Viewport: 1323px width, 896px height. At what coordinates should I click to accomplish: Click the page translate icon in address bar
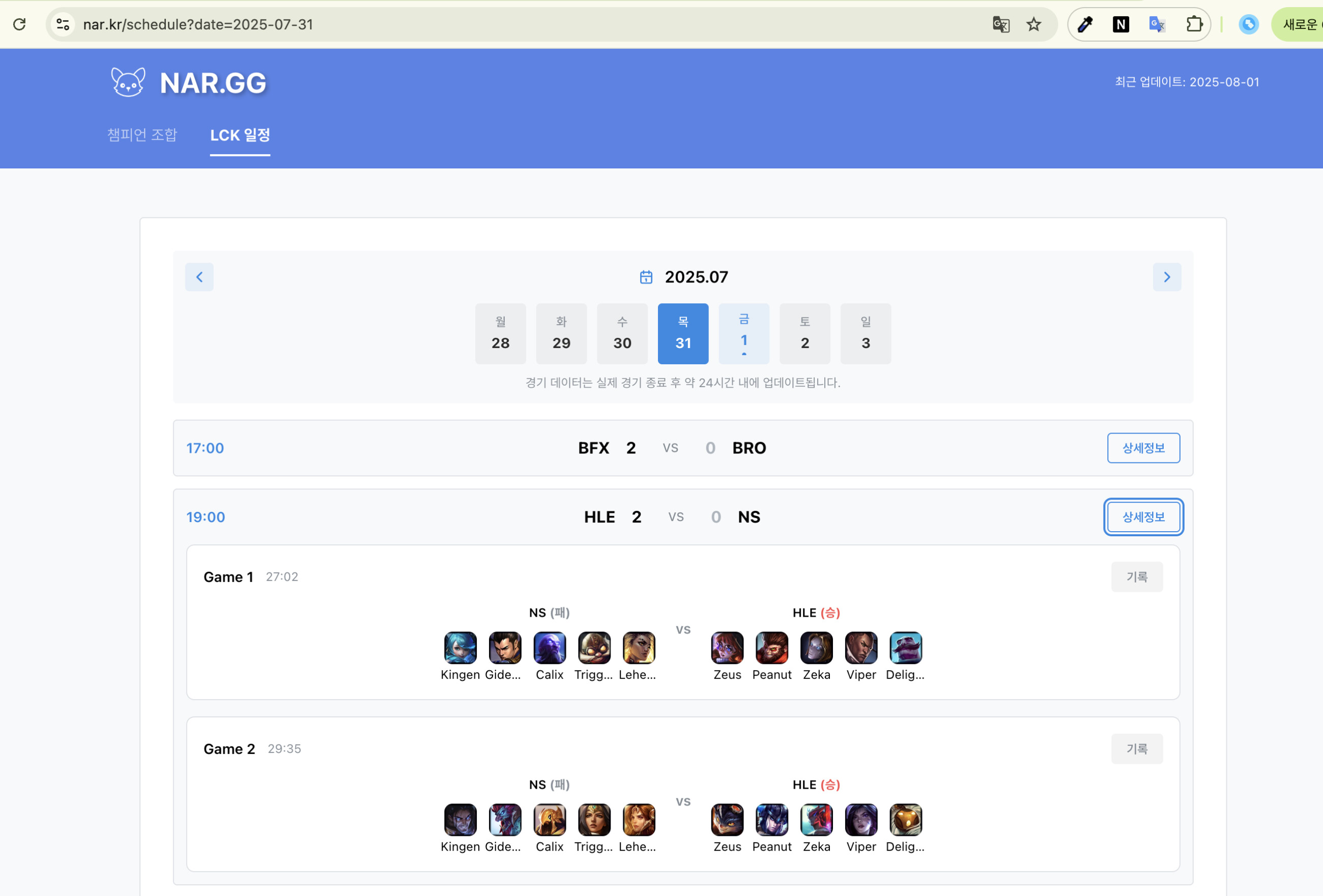coord(1000,24)
